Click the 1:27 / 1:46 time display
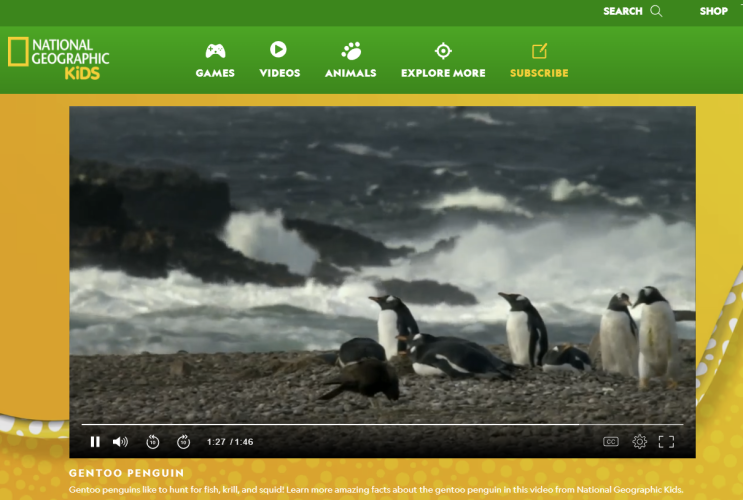 [x=230, y=442]
